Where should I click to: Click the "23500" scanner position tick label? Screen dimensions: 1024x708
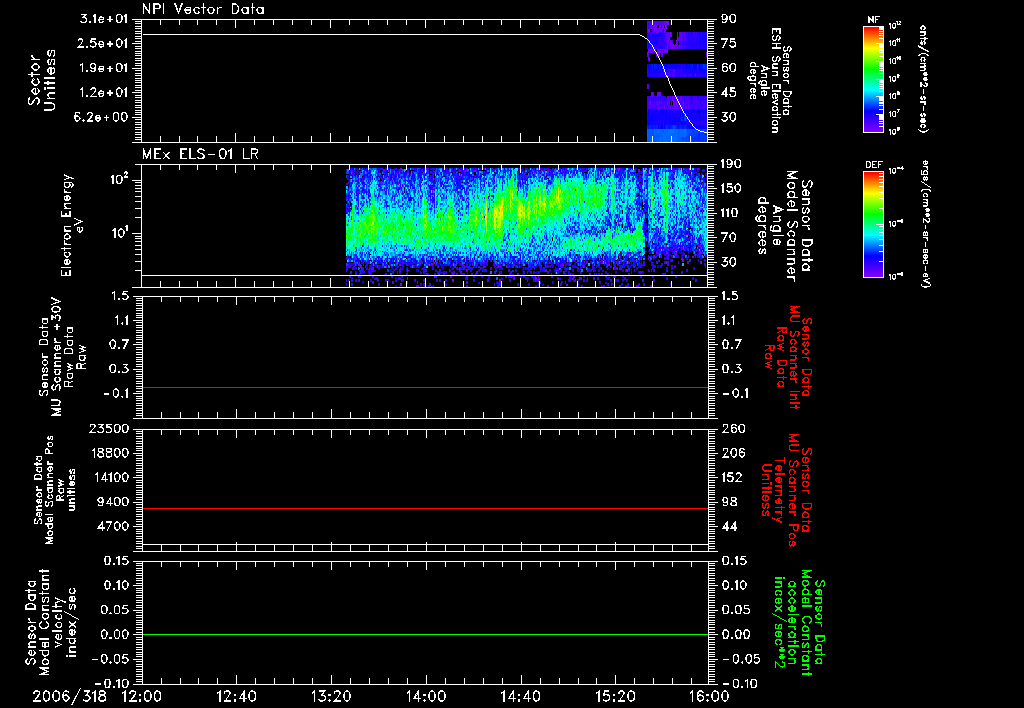pyautogui.click(x=110, y=428)
